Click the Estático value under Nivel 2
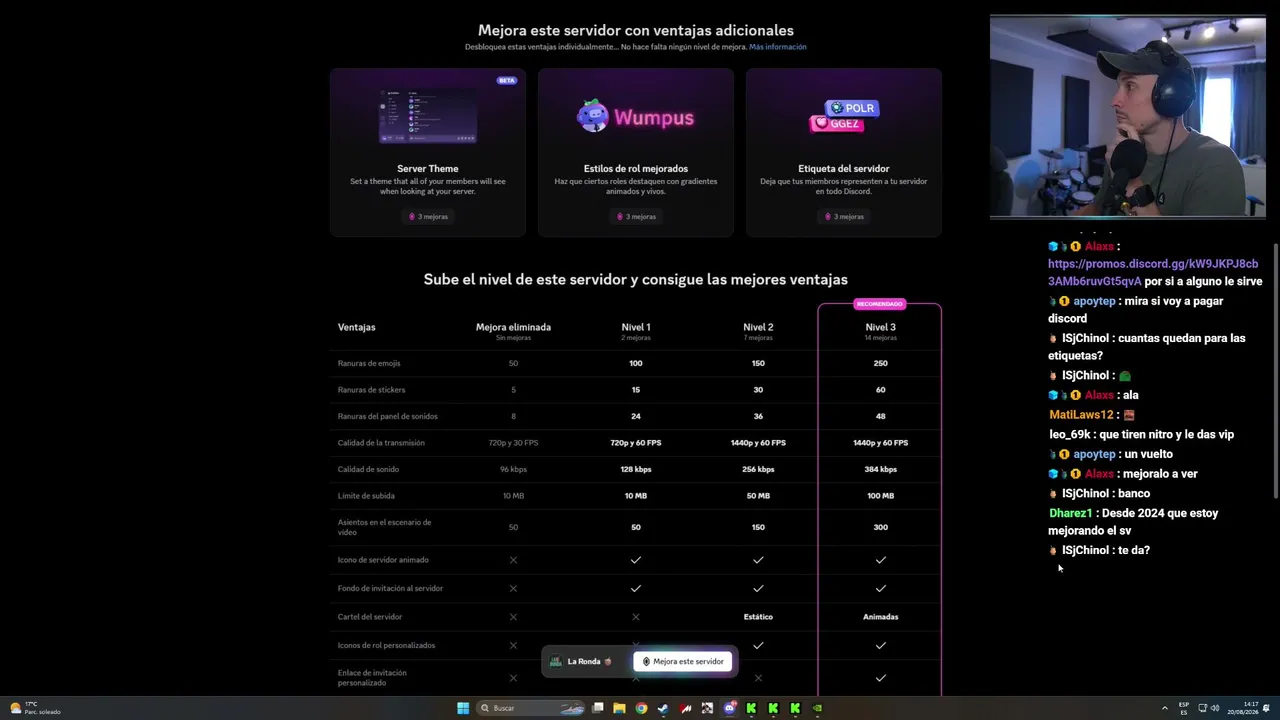Viewport: 1280px width, 720px height. [x=758, y=617]
